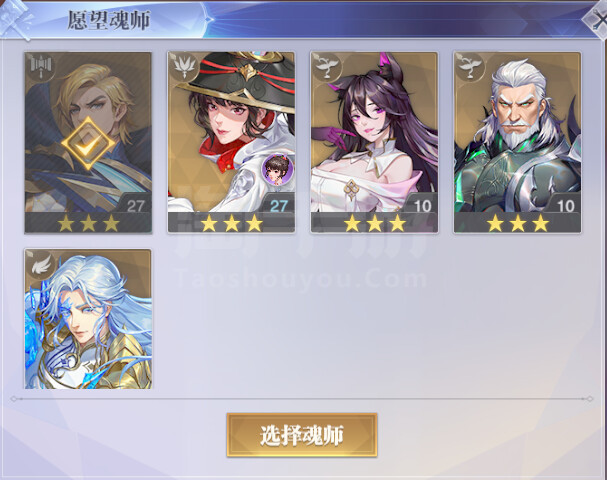Viewport: 607px width, 480px height.
Task: Click the level 27 badge on the hat girl's card
Action: tap(278, 204)
